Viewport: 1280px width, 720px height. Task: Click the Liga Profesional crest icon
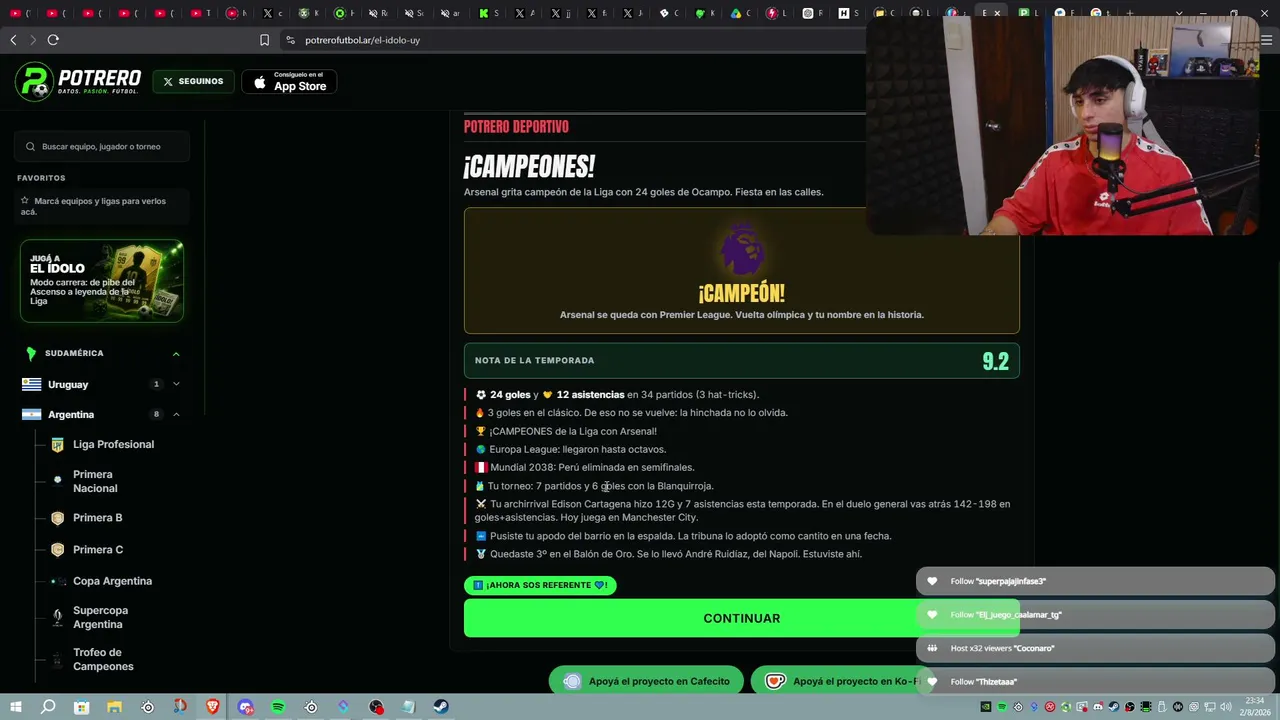57,444
